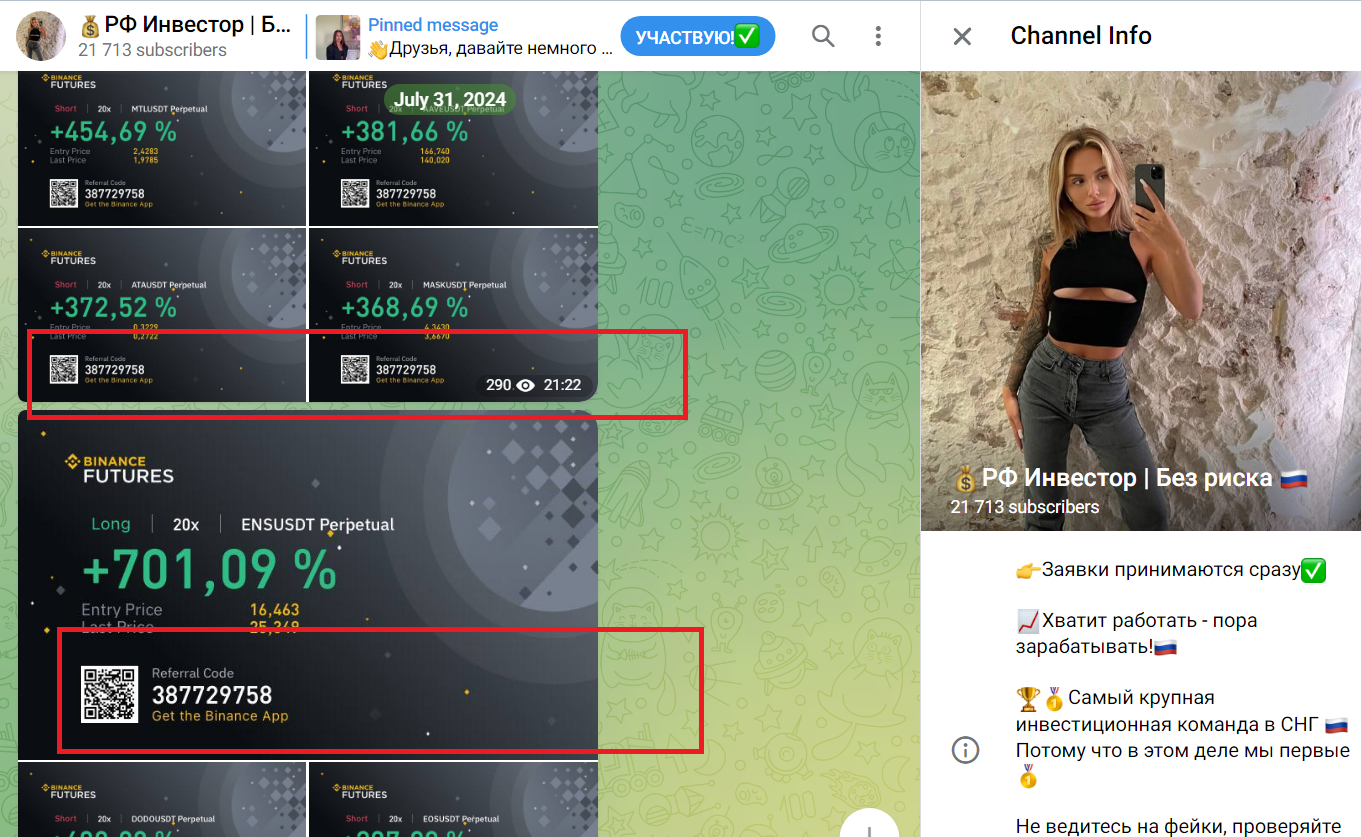Click the ENSUSDT Perpetual label
This screenshot has width=1361, height=837.
click(318, 524)
